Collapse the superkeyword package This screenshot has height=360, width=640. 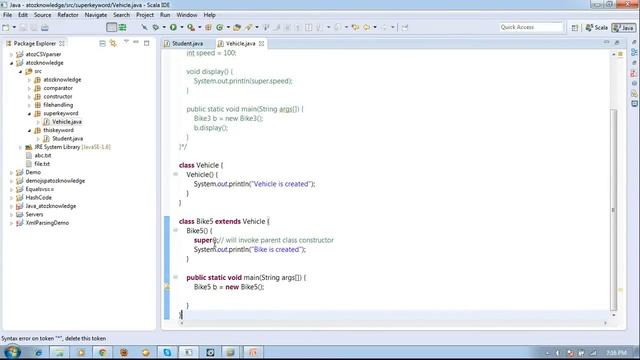[x=29, y=113]
